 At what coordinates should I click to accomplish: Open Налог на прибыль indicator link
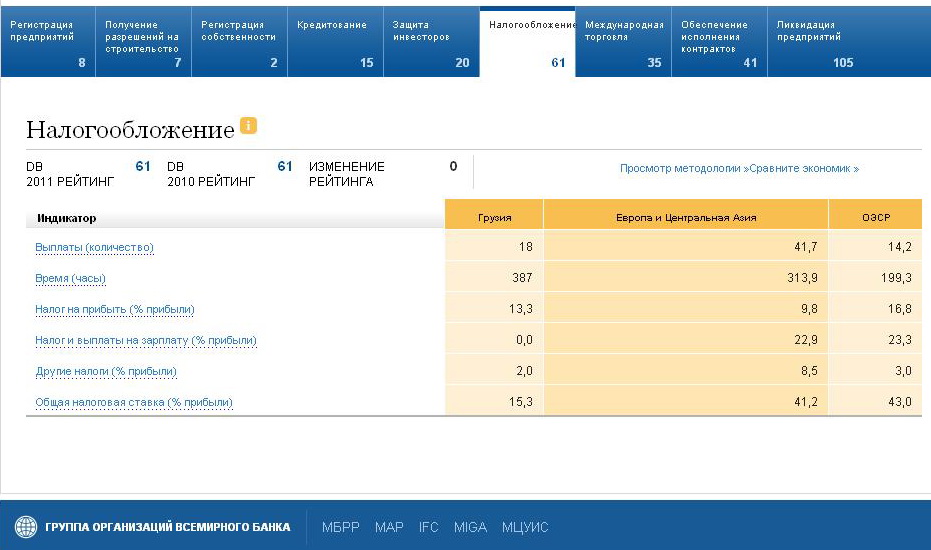tap(115, 309)
